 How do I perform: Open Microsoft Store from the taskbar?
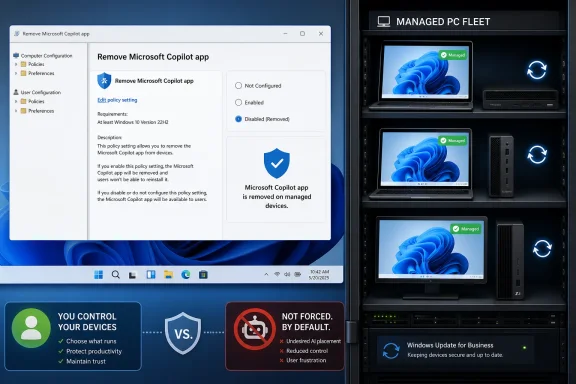click(203, 275)
